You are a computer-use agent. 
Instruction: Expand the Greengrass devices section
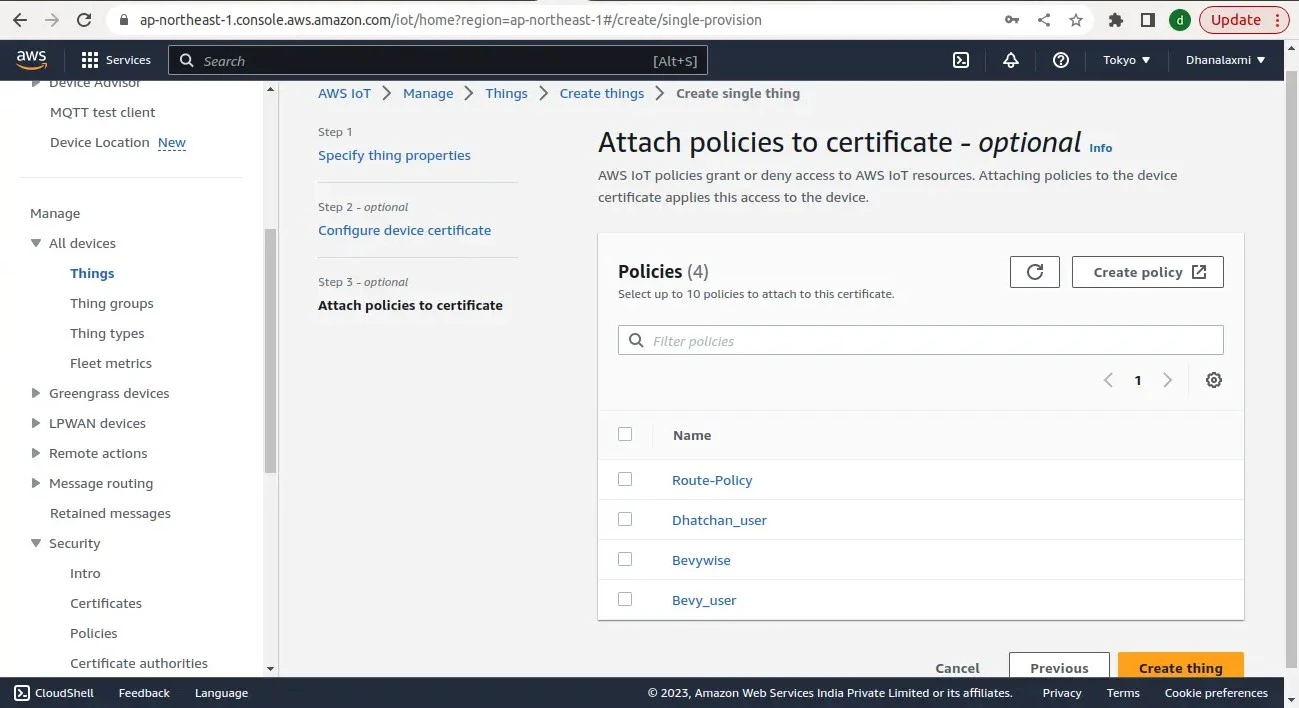[36, 393]
